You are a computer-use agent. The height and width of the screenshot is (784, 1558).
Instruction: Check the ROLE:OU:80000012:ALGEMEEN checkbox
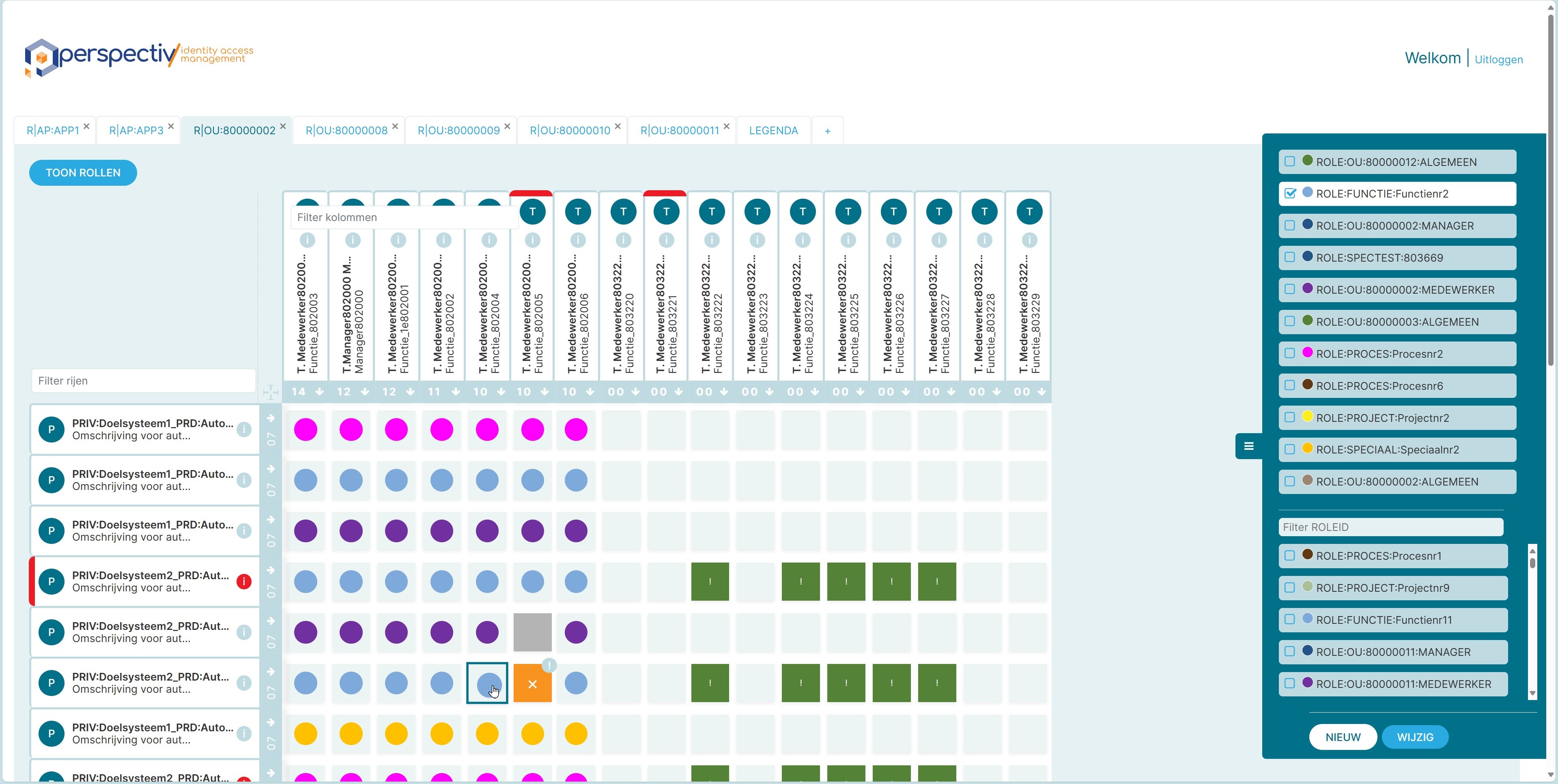click(1289, 161)
